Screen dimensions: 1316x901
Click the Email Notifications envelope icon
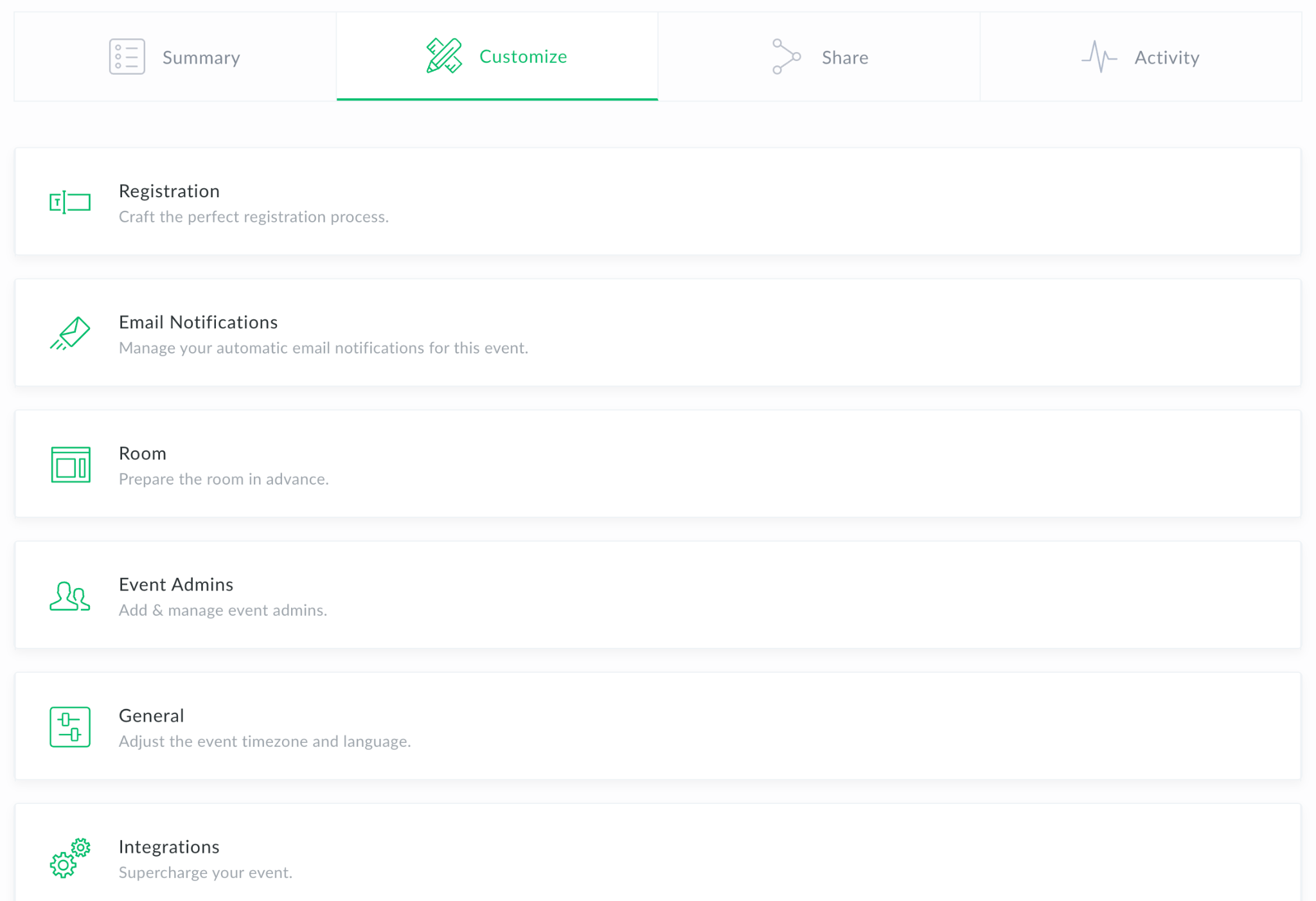tap(70, 334)
